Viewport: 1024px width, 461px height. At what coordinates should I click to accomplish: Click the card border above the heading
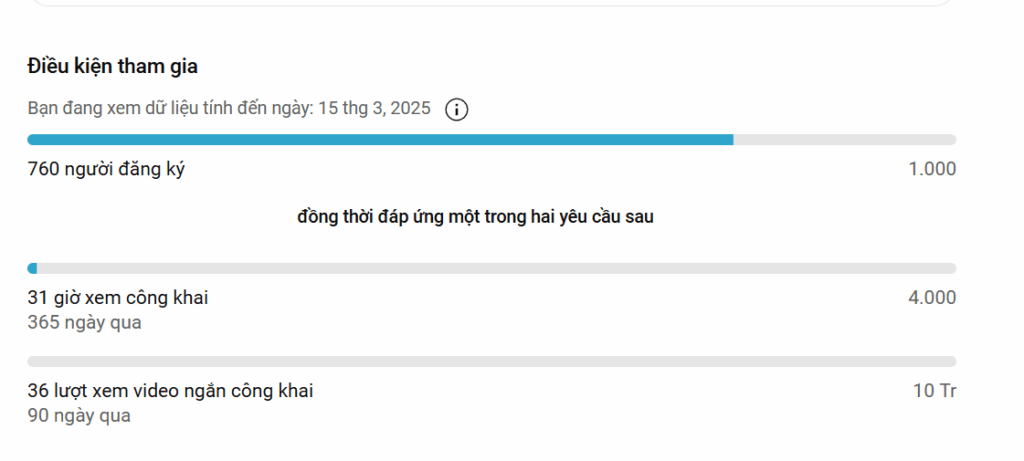[492, 3]
